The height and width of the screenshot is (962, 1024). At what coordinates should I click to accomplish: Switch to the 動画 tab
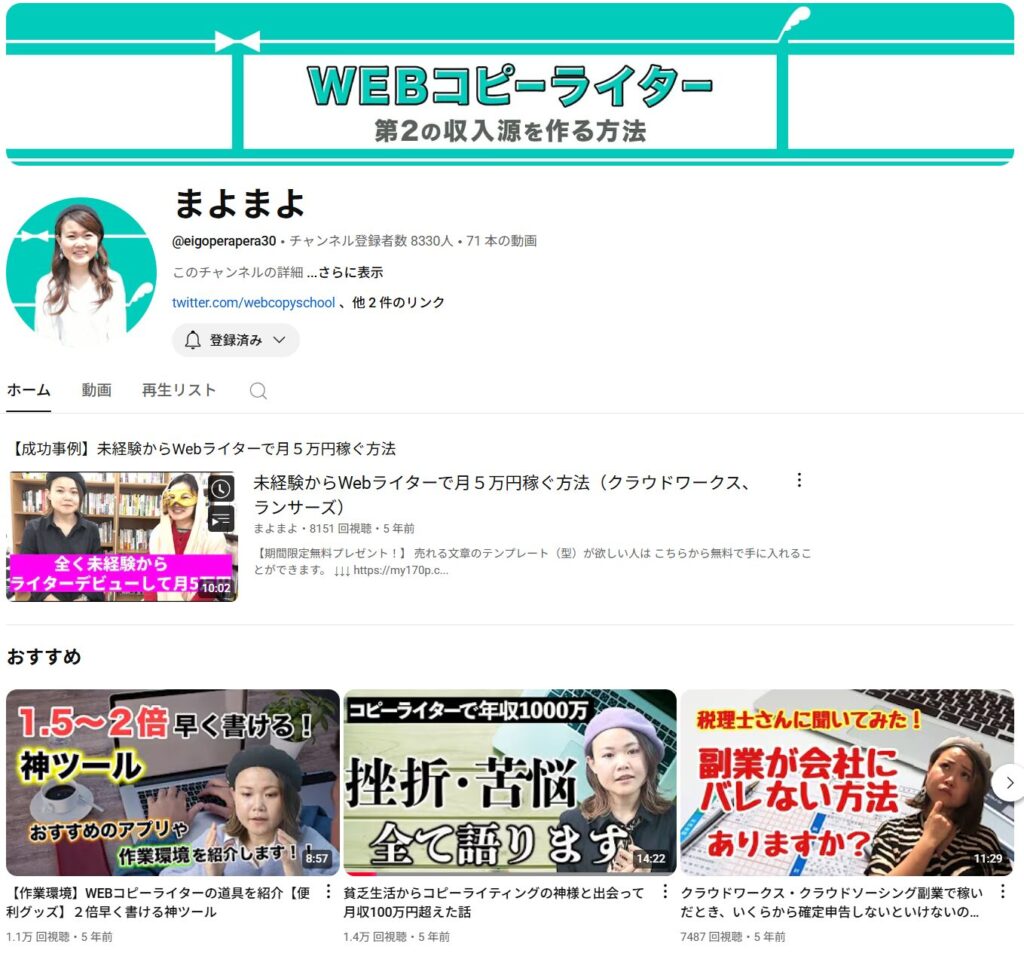pyautogui.click(x=96, y=391)
